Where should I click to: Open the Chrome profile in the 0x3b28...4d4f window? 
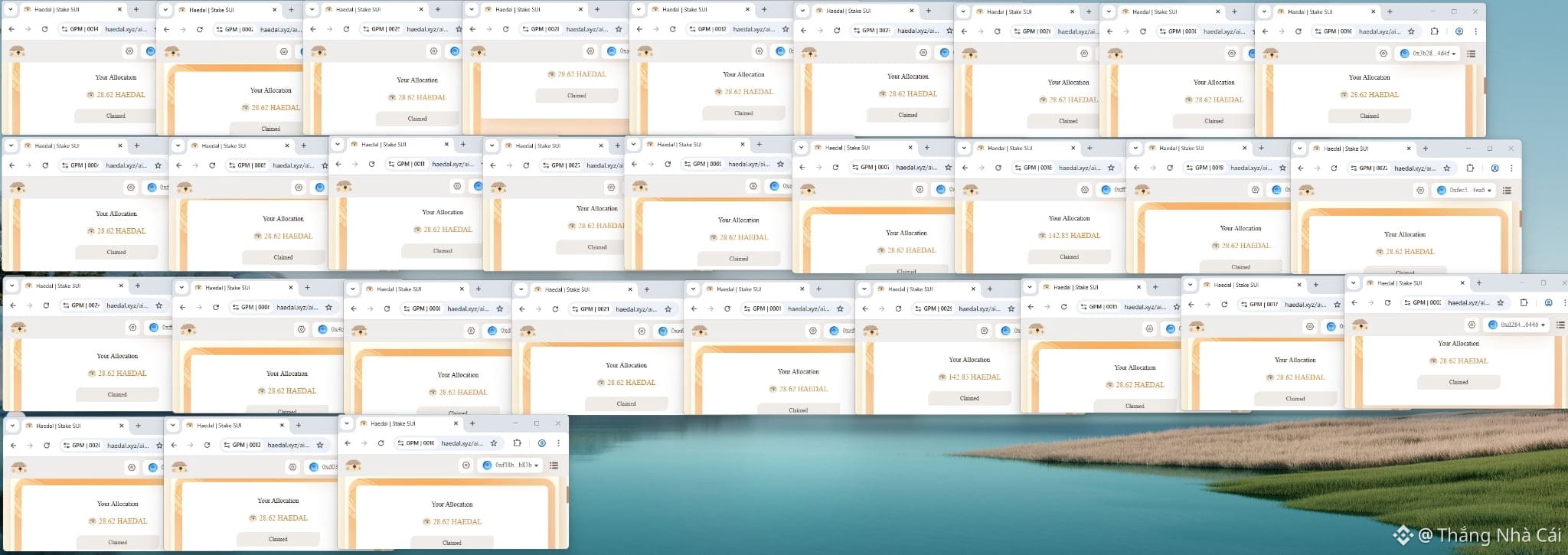(1459, 31)
